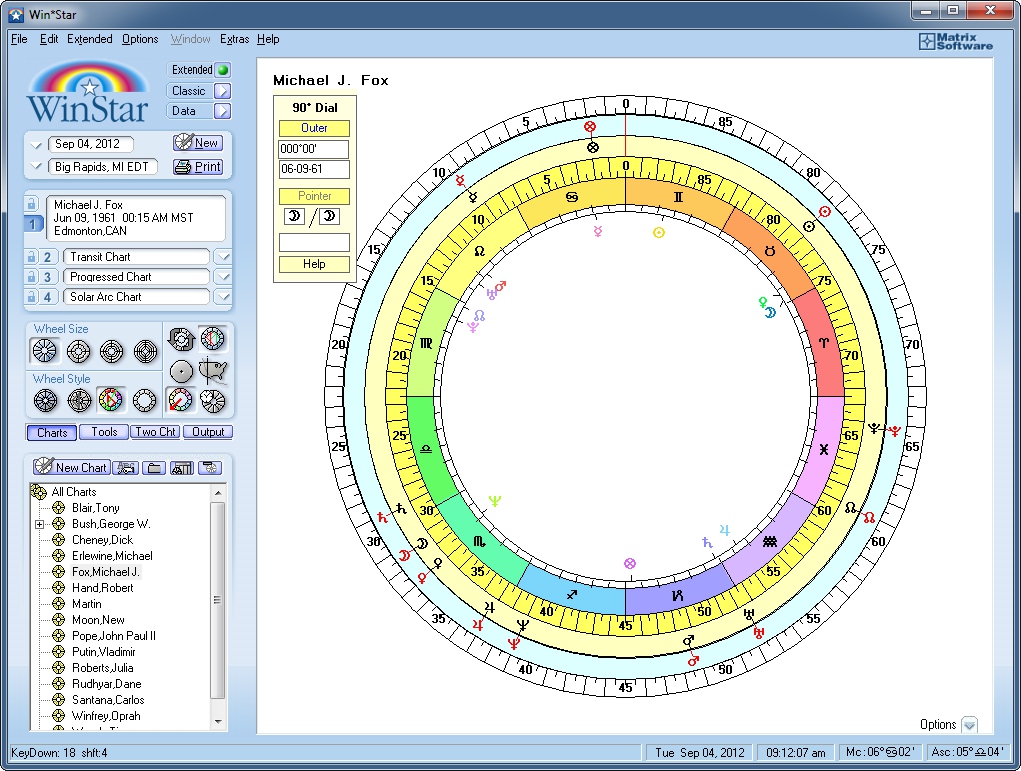Select second Moon pointer icon in dial panel
1021x771 pixels.
(x=329, y=217)
